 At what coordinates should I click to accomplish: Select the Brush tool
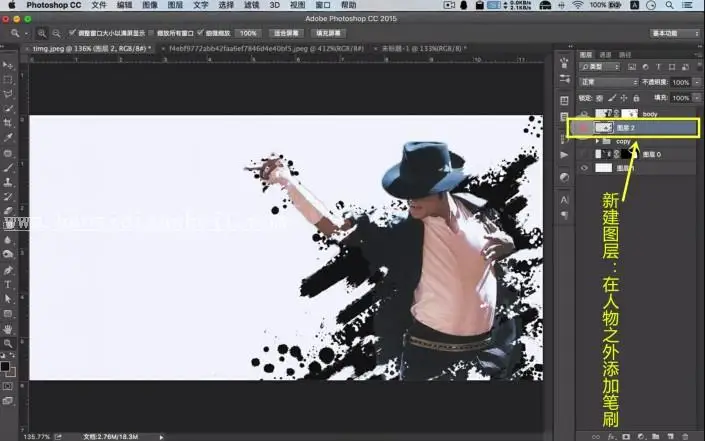[x=8, y=168]
